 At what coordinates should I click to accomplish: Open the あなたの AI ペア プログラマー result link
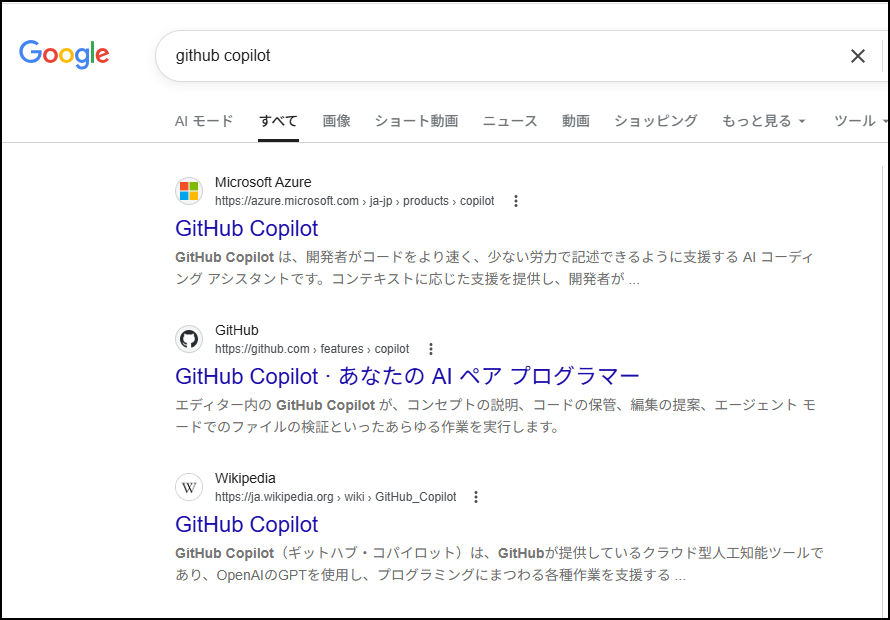coord(408,376)
